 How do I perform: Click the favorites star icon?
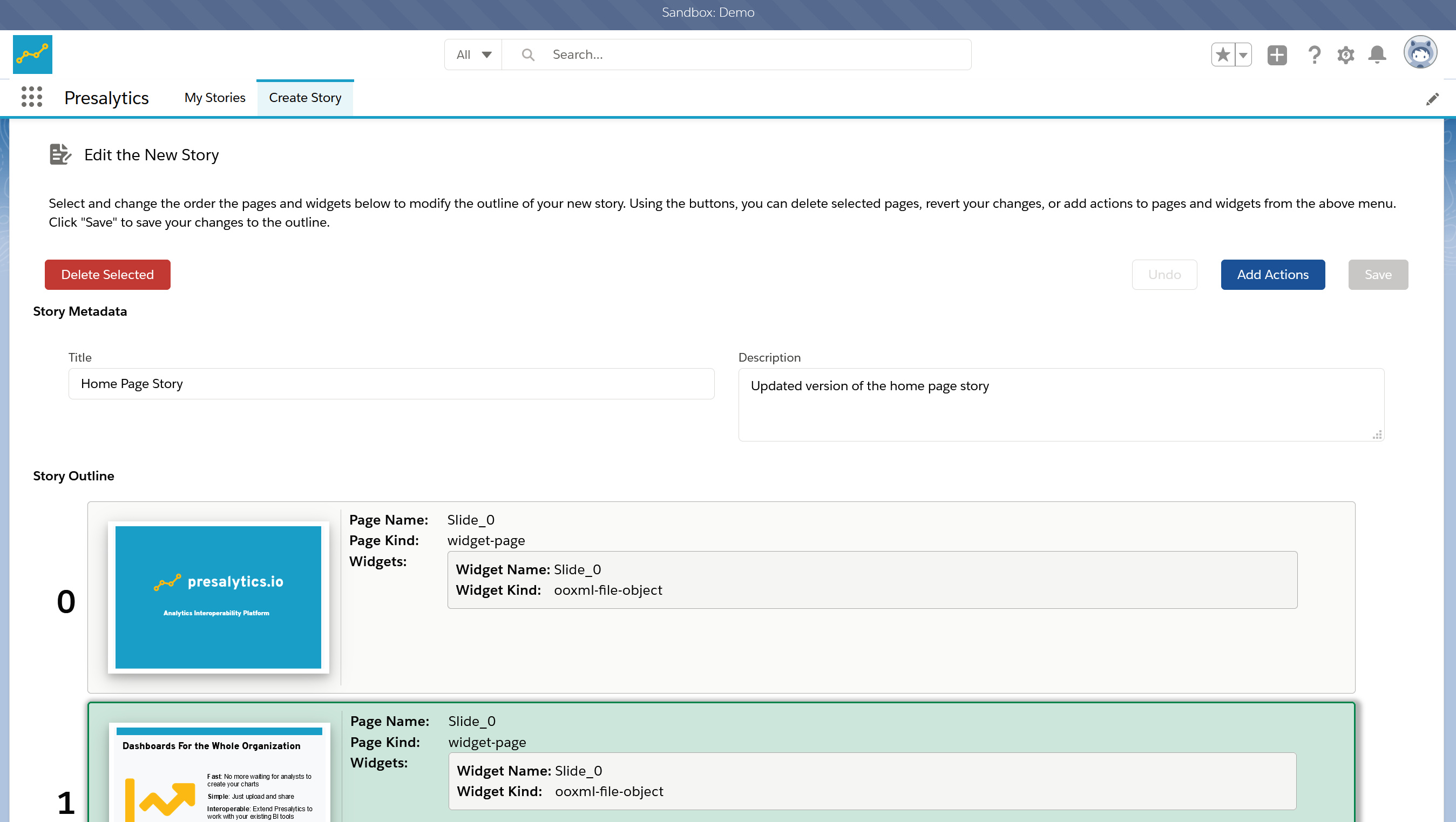(1223, 55)
